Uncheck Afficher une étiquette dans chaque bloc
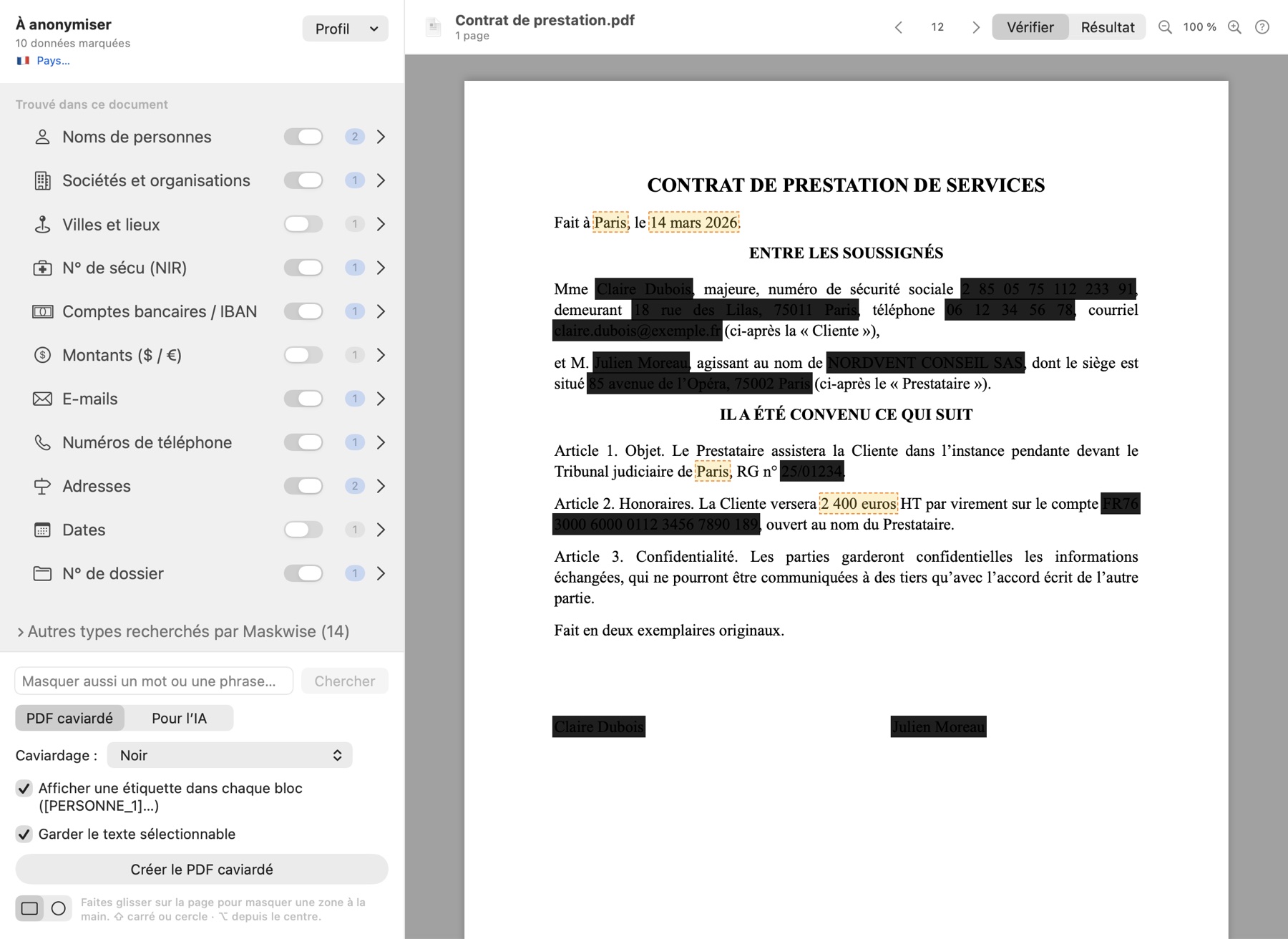 (x=24, y=789)
